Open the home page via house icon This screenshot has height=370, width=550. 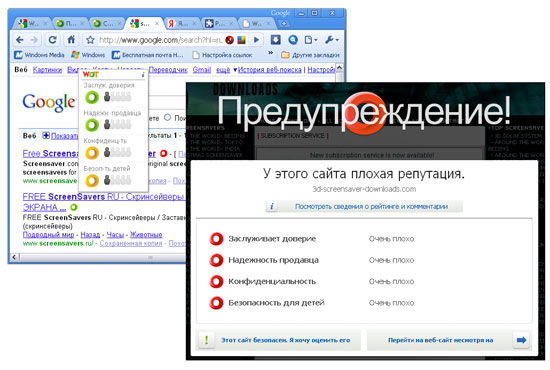point(71,40)
